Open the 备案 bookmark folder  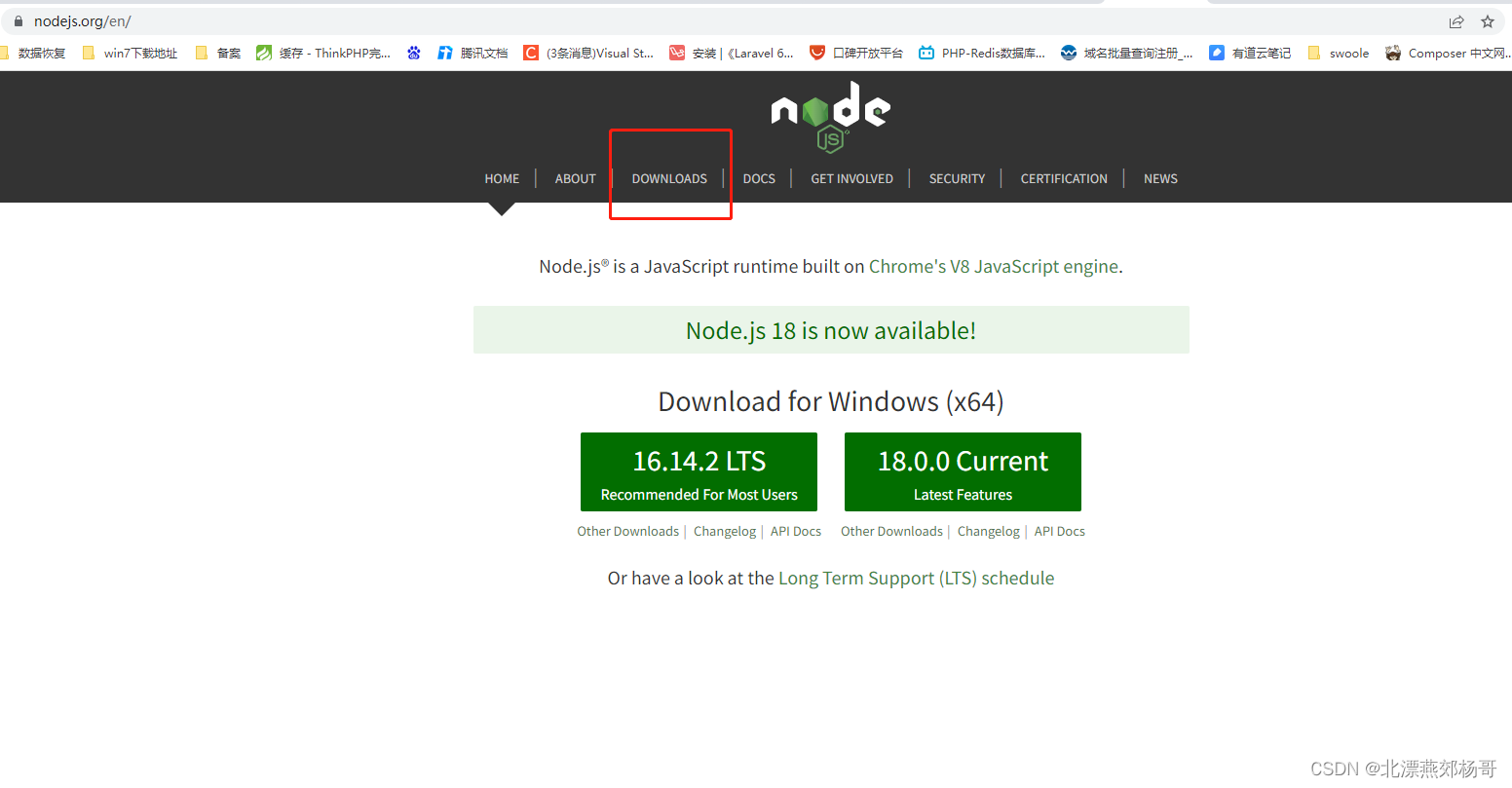pyautogui.click(x=218, y=54)
